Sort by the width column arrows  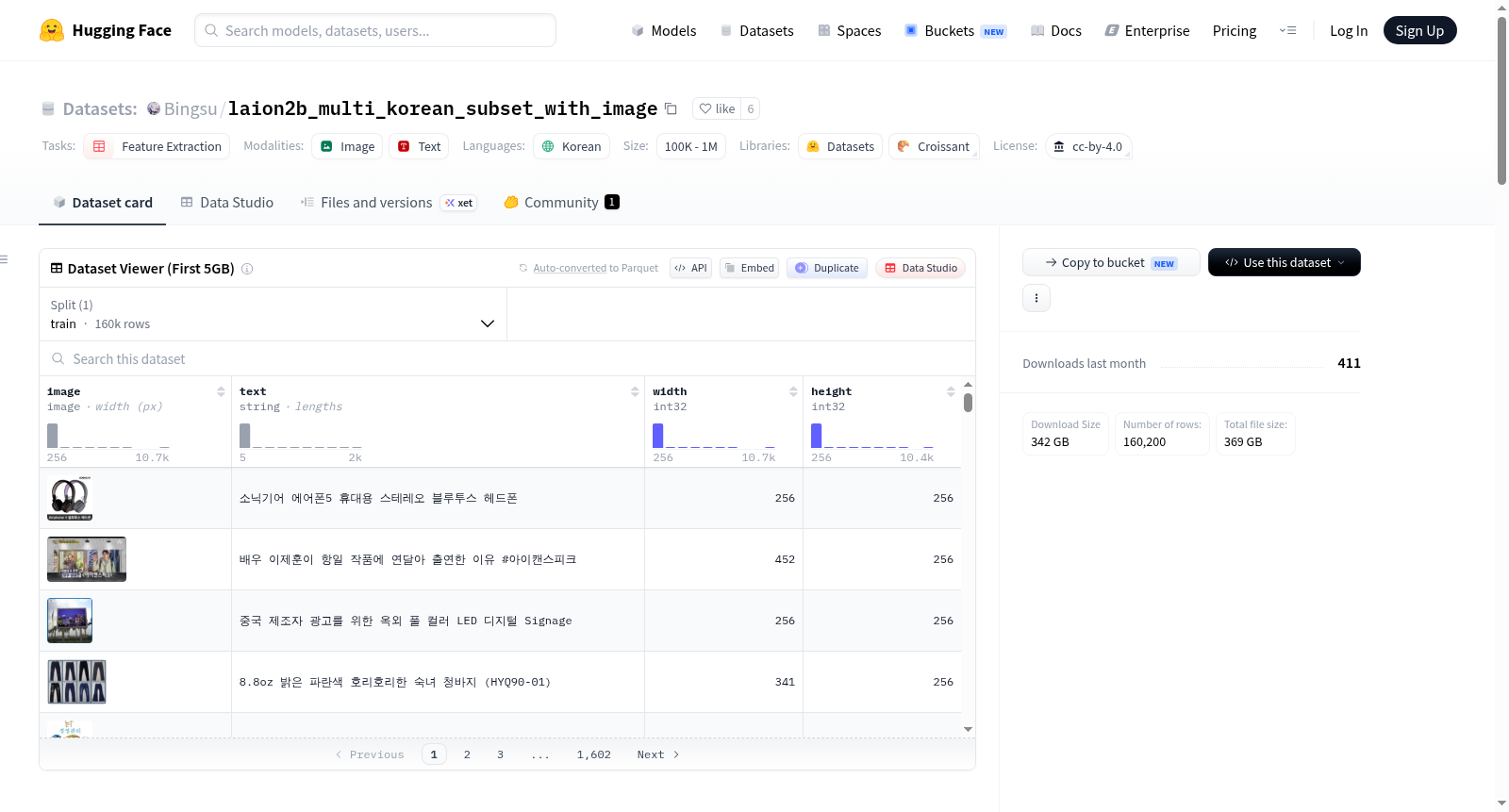793,391
